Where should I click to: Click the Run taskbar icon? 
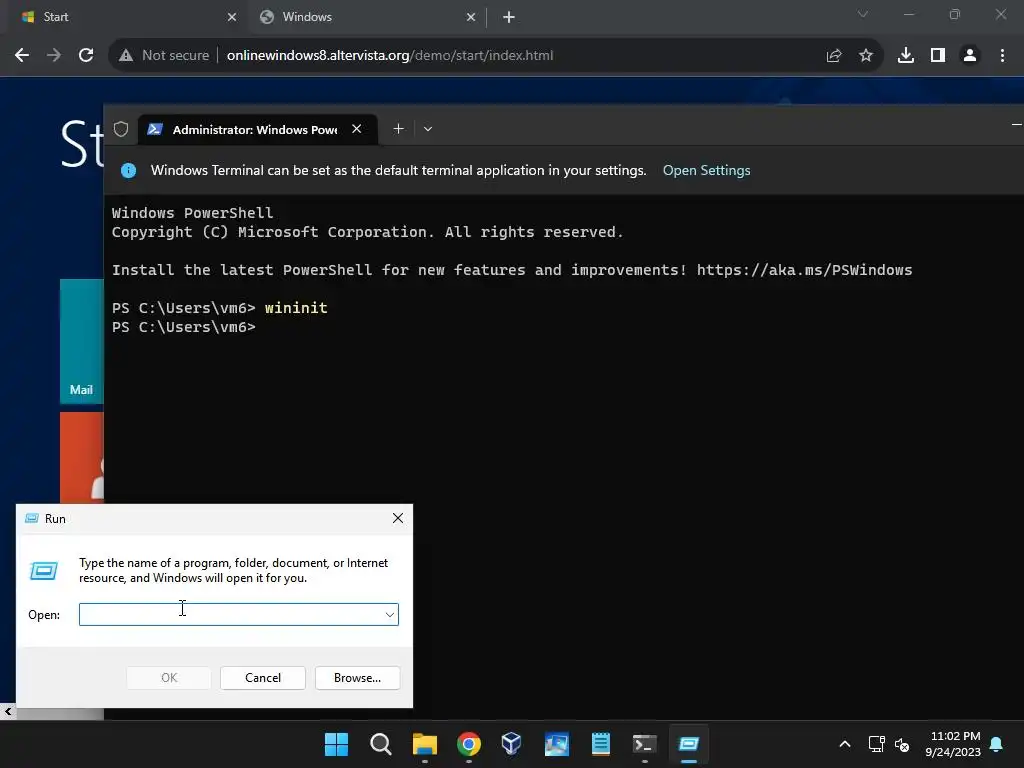click(689, 744)
